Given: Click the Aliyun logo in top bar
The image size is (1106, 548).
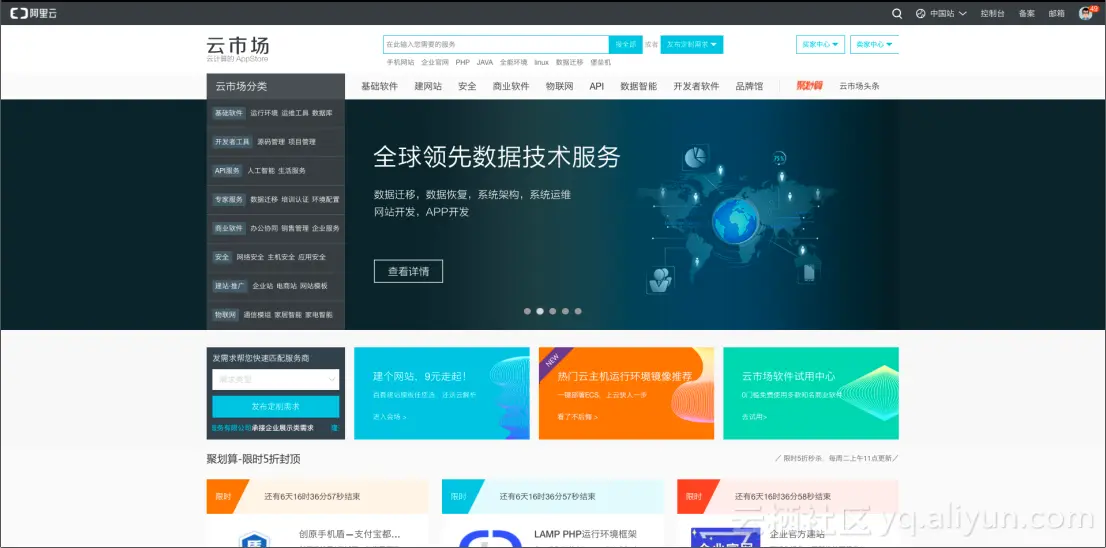Looking at the screenshot, I should (33, 13).
